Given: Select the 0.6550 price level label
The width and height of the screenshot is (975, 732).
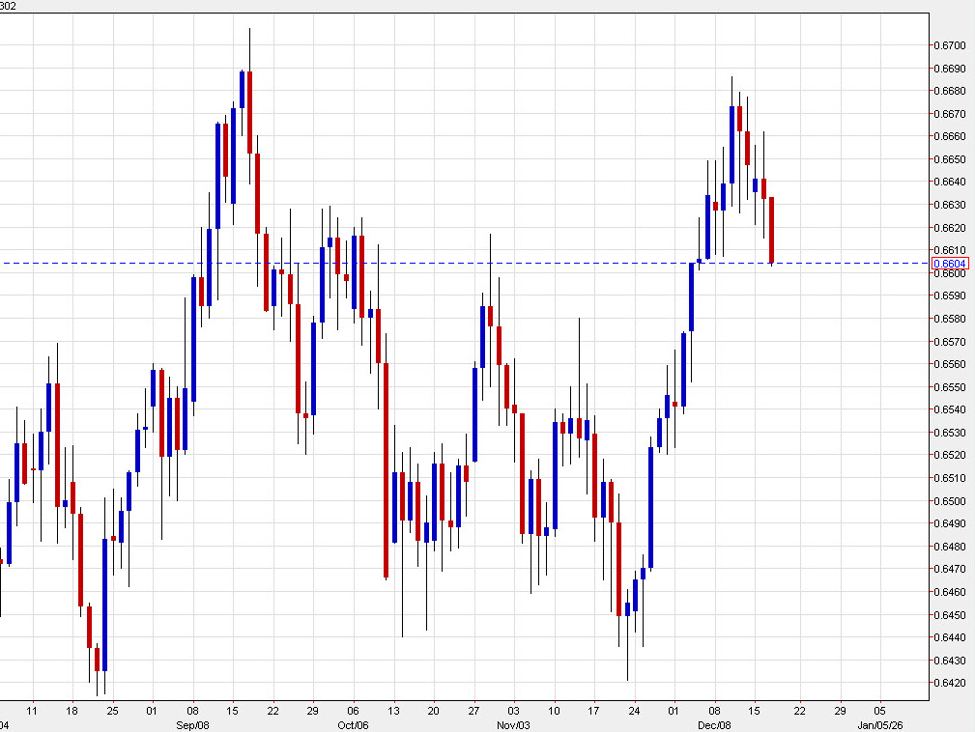Looking at the screenshot, I should coord(948,388).
